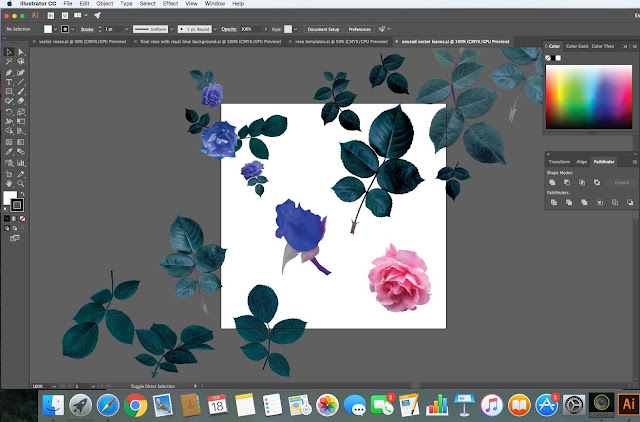Enable Draw Behind mode
The height and width of the screenshot is (422, 640).
(x=14, y=228)
